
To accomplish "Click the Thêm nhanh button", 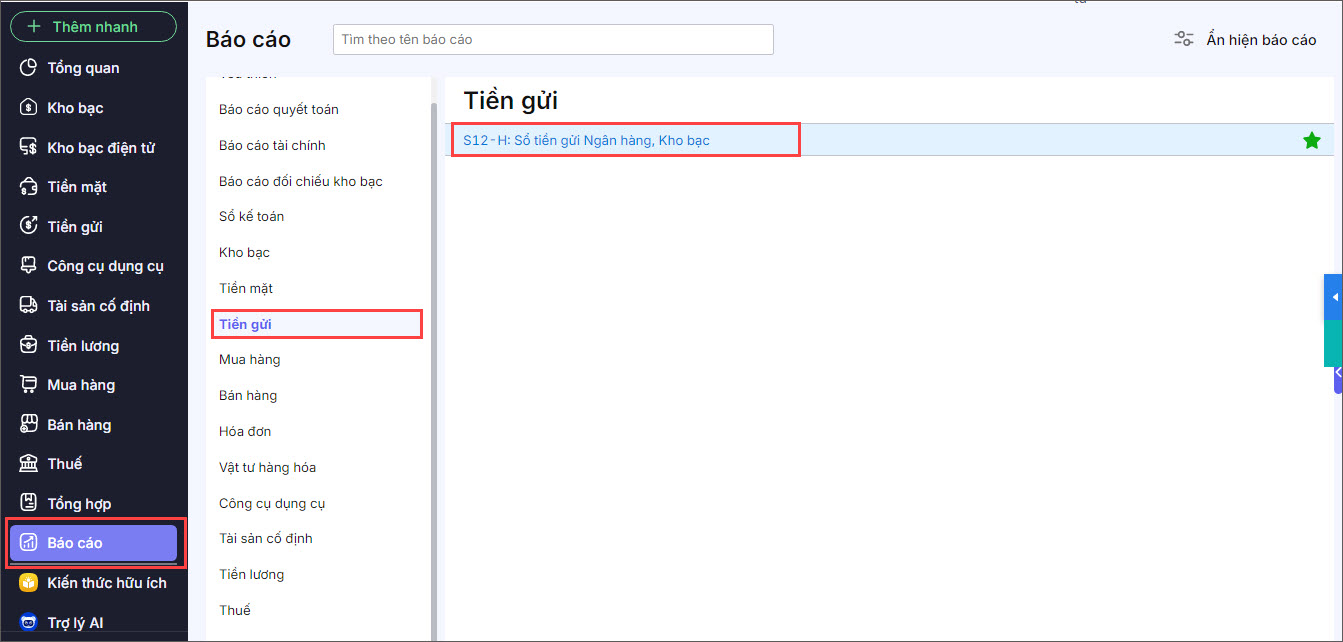I will (93, 27).
